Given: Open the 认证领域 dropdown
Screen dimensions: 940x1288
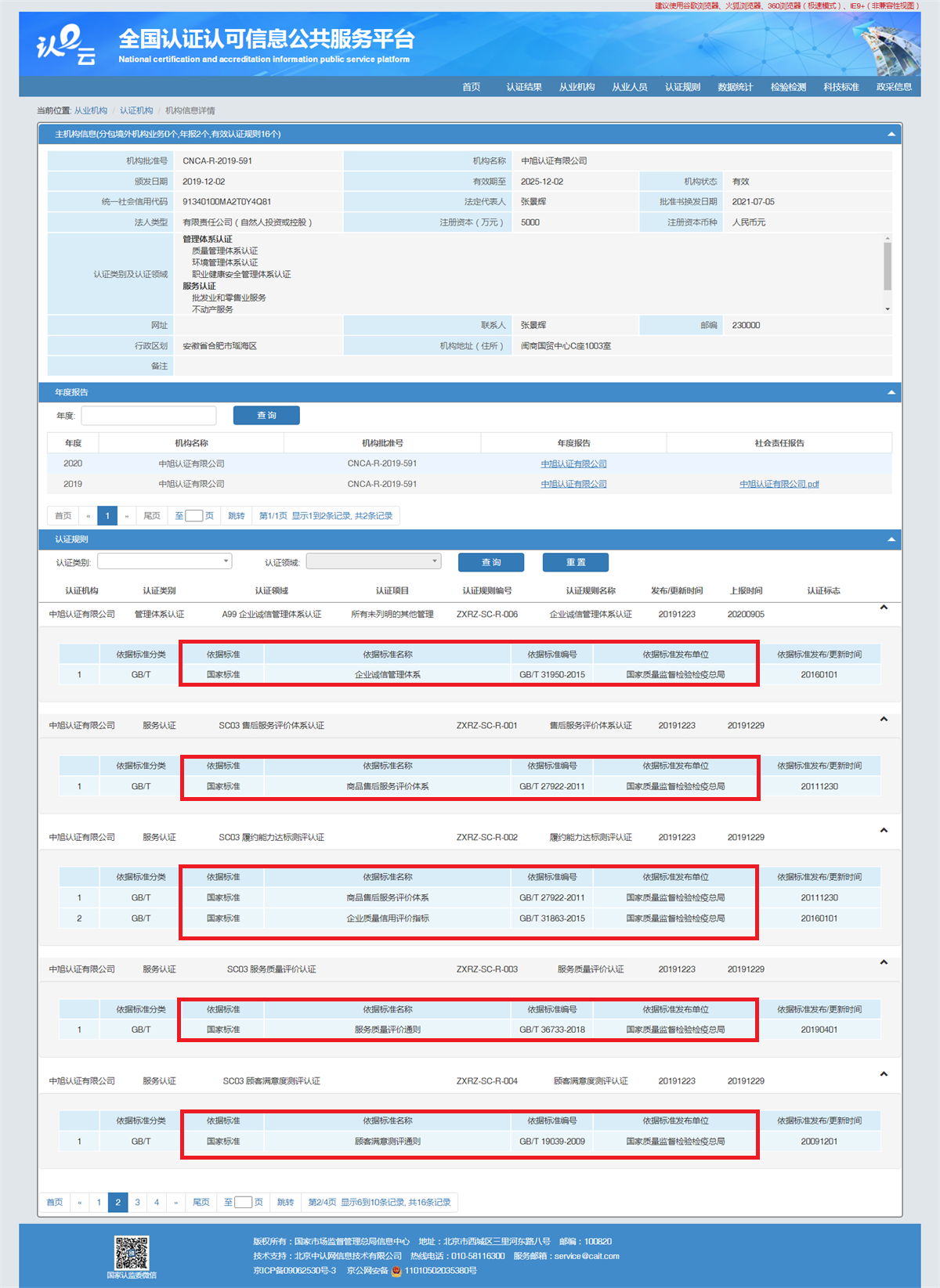Looking at the screenshot, I should point(374,561).
